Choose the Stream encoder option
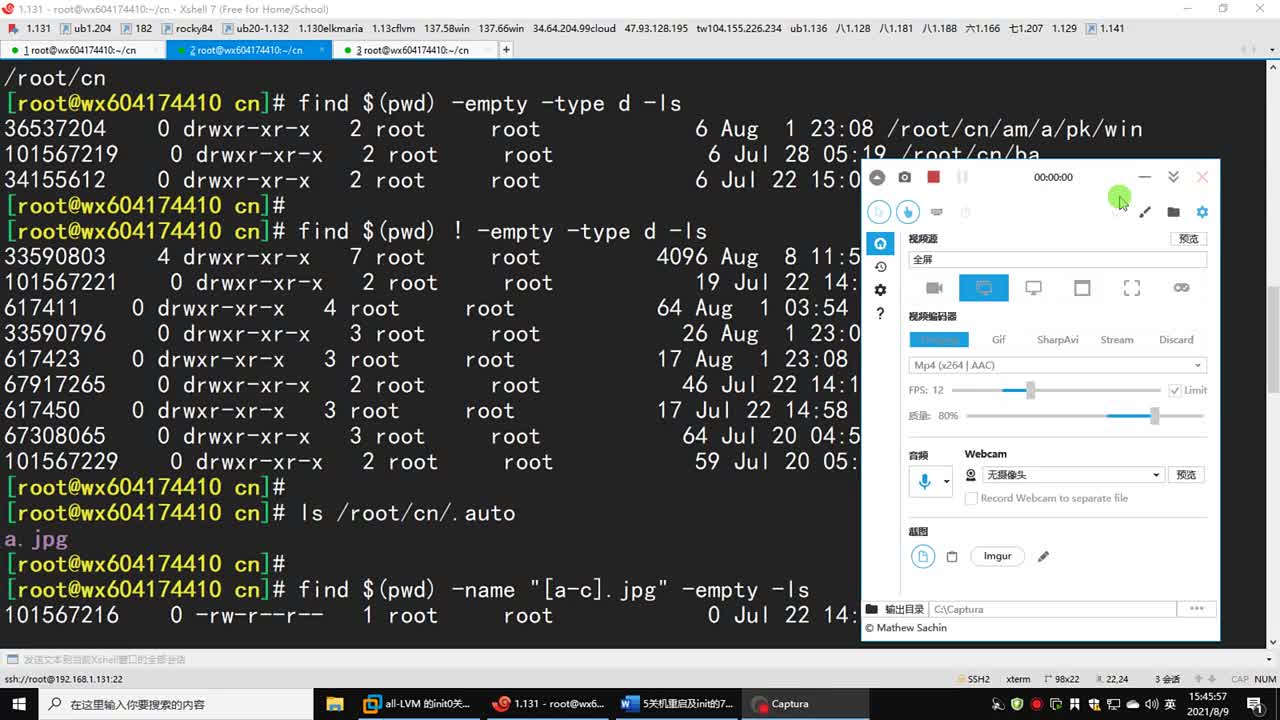Image resolution: width=1280 pixels, height=720 pixels. (x=1117, y=340)
